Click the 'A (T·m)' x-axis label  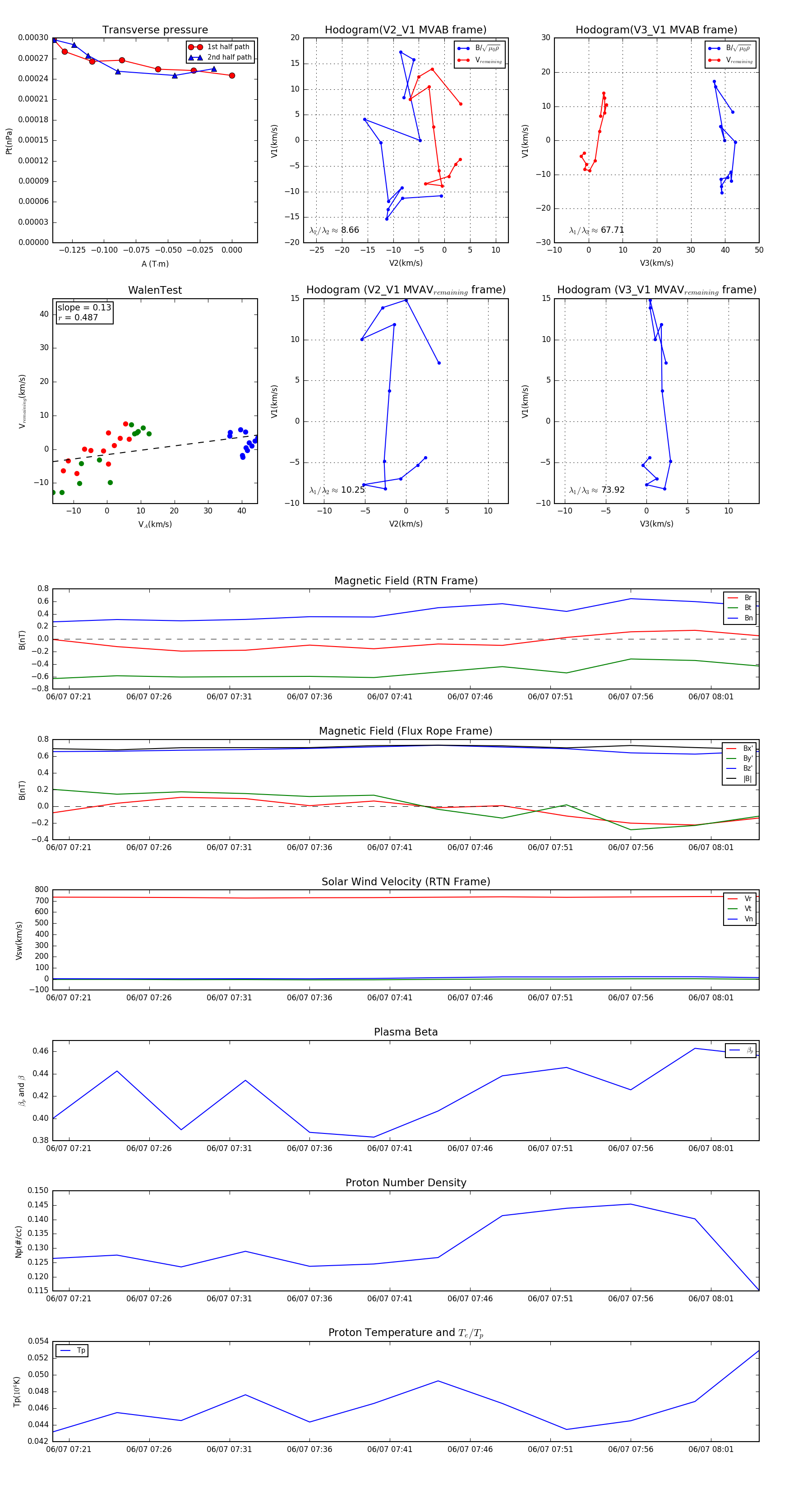tap(155, 264)
